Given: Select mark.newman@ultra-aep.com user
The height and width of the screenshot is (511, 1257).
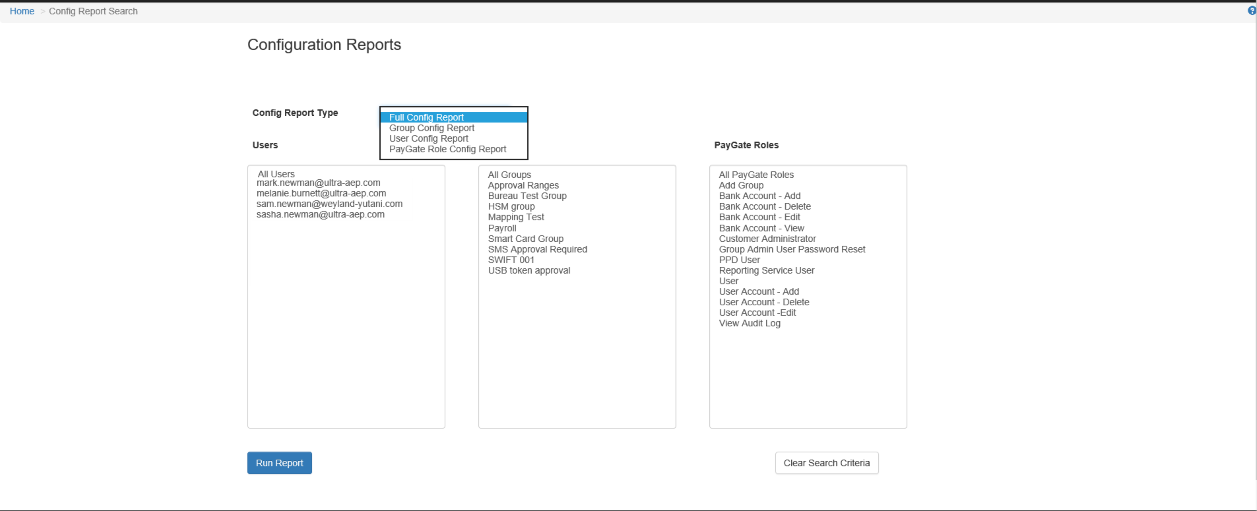Looking at the screenshot, I should click(x=318, y=183).
